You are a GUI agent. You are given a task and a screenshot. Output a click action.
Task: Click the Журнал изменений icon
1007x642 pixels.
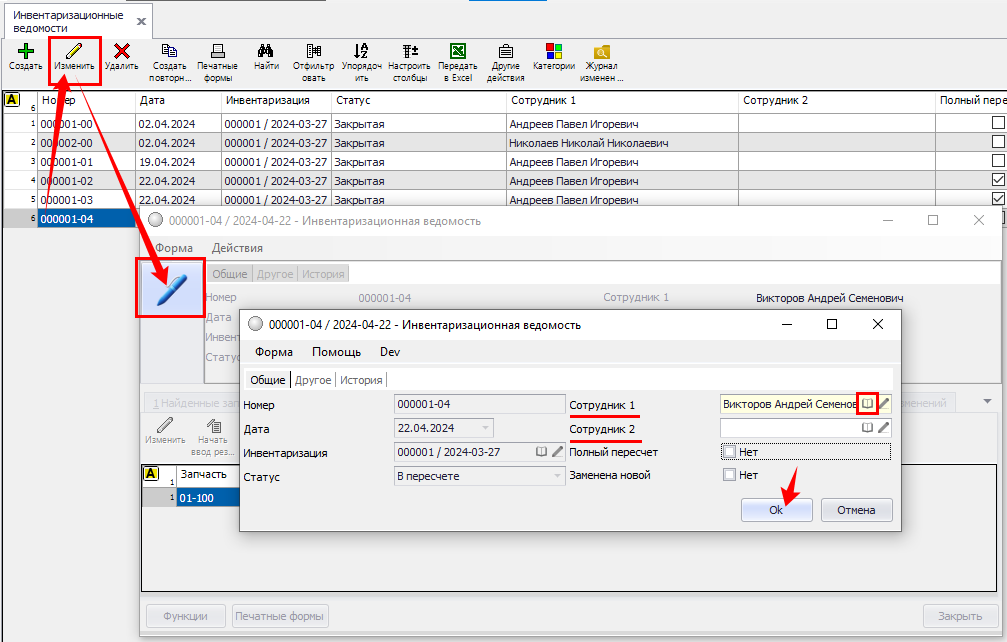point(602,51)
